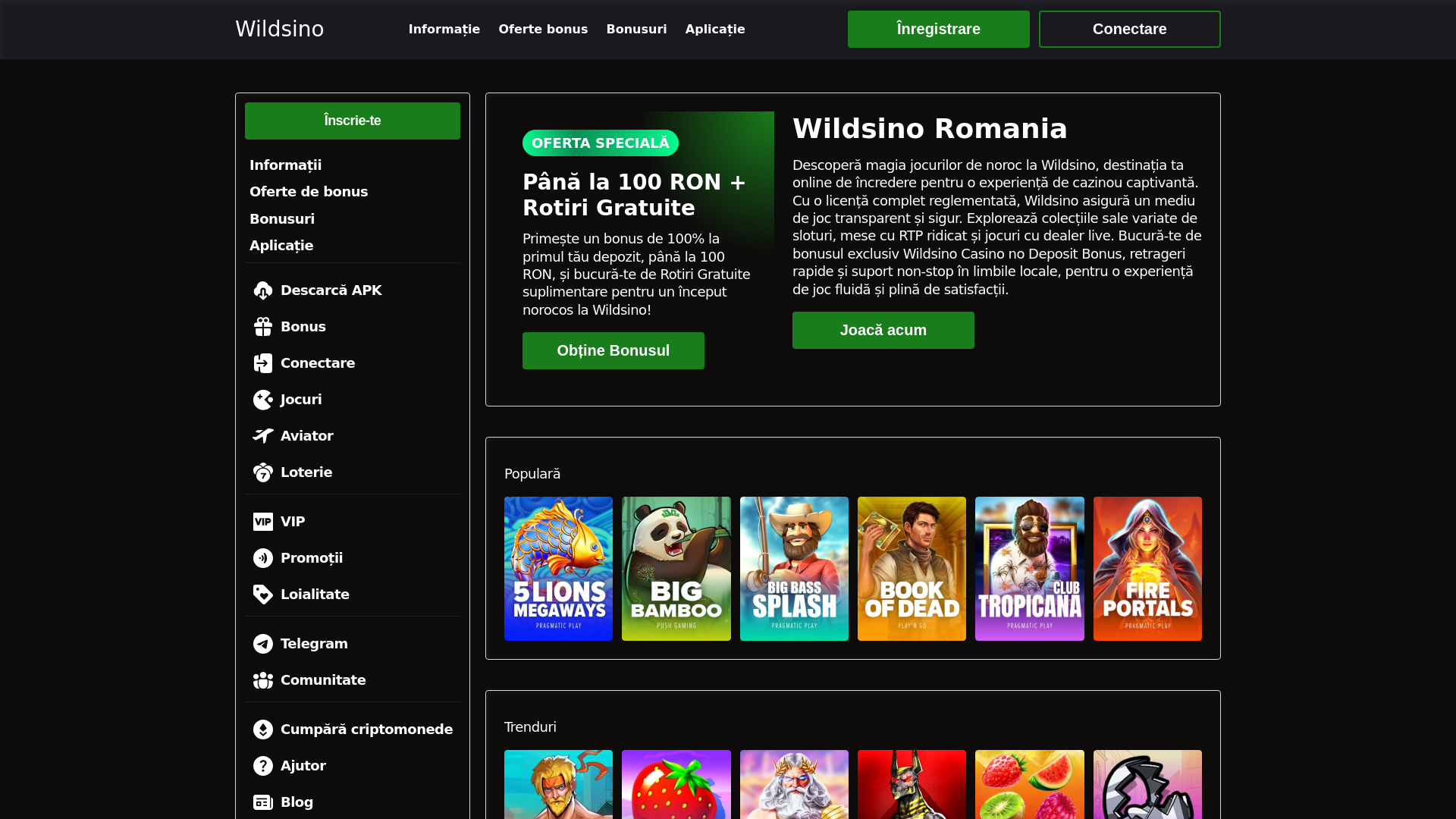Click the Ajutor sidebar label
The image size is (1456, 819).
pos(303,766)
